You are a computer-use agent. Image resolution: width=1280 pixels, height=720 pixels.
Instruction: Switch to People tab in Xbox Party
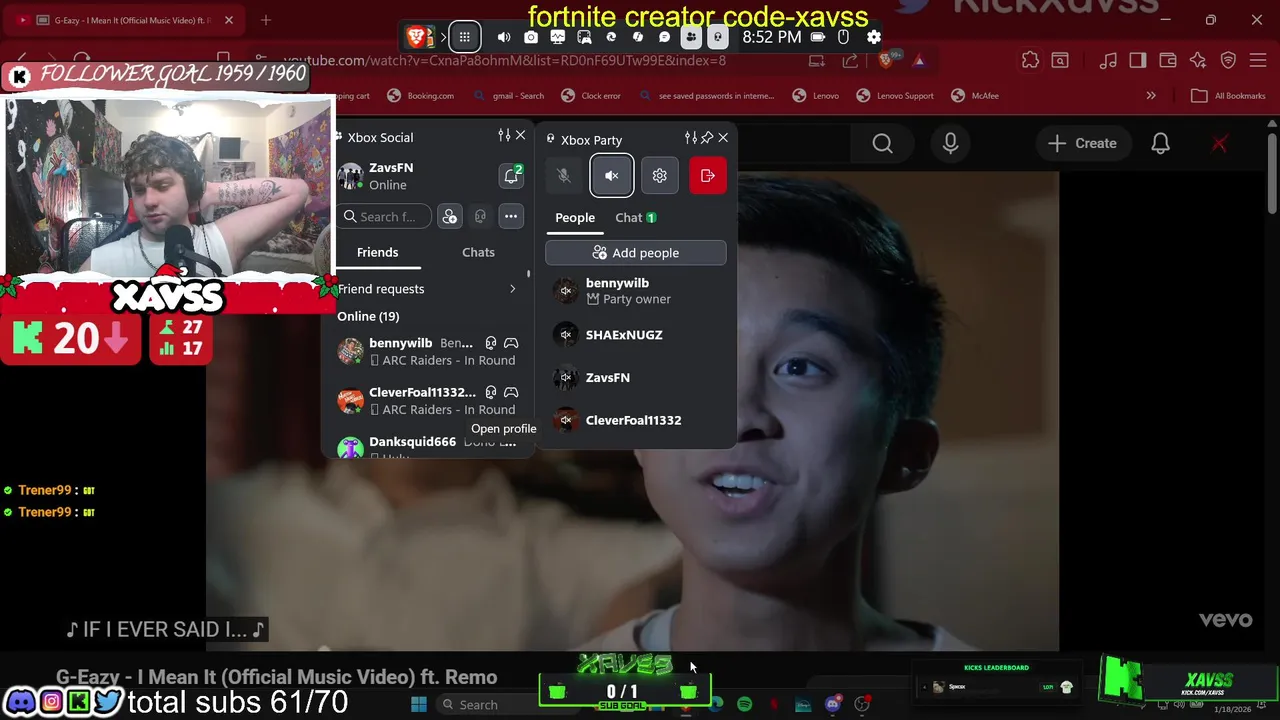[x=575, y=217]
